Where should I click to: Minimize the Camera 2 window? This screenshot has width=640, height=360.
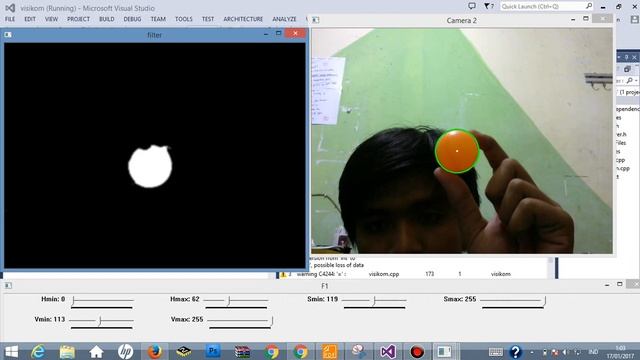(573, 19)
